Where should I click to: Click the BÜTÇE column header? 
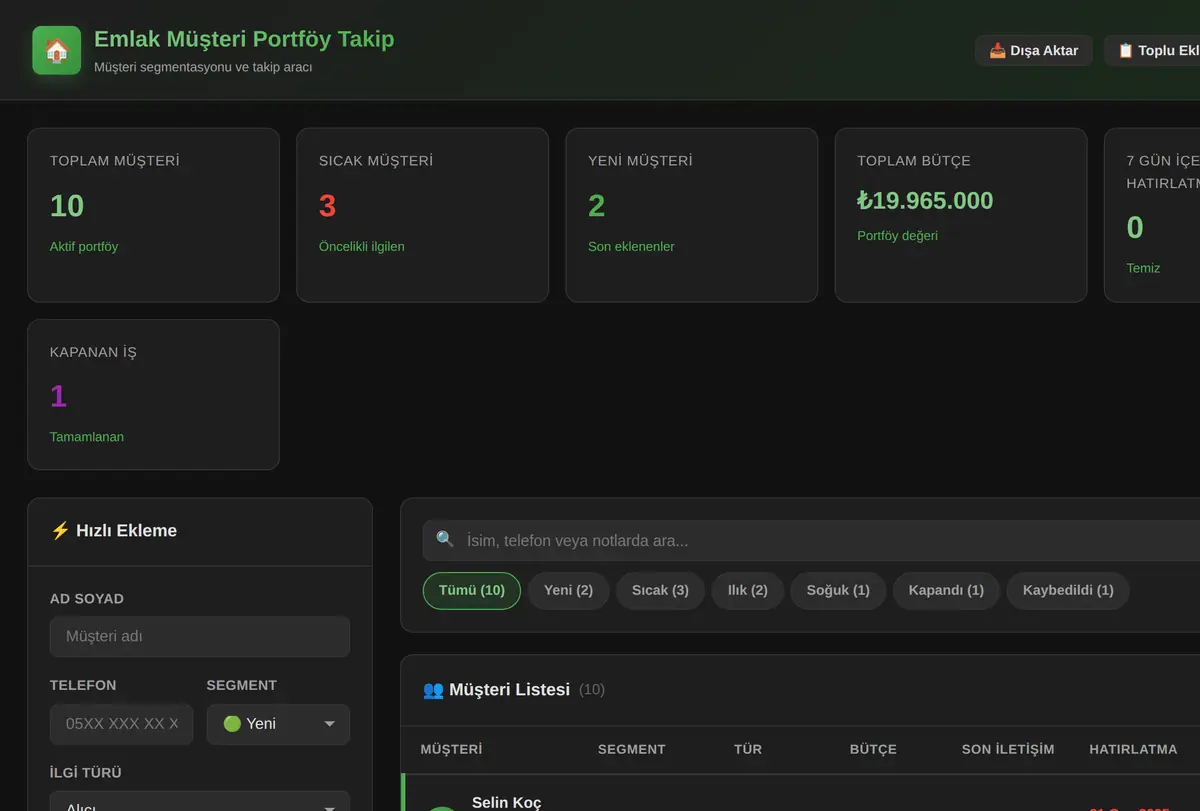click(x=873, y=749)
